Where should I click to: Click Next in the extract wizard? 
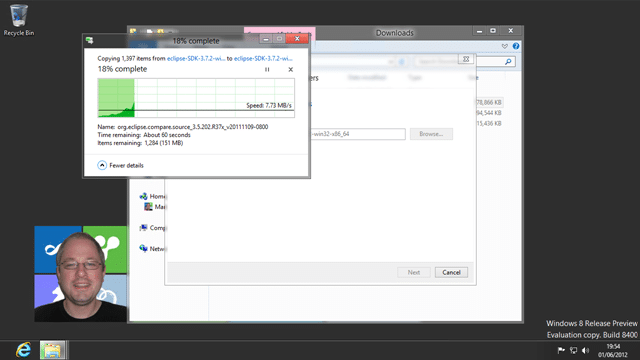tap(413, 272)
